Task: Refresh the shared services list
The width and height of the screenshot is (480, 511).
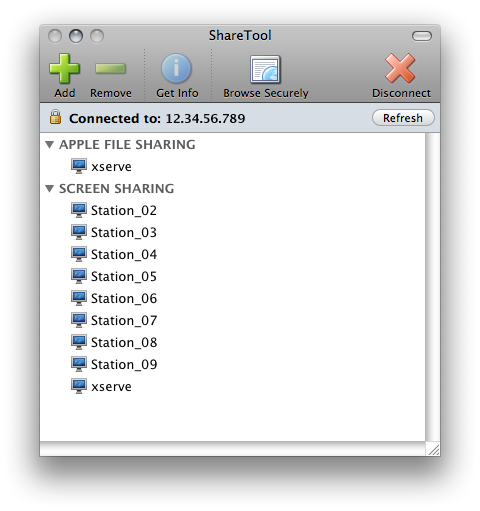Action: point(403,118)
